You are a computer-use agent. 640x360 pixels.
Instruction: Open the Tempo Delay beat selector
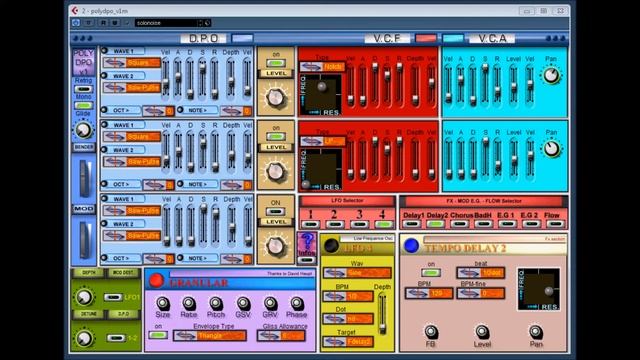coord(481,273)
